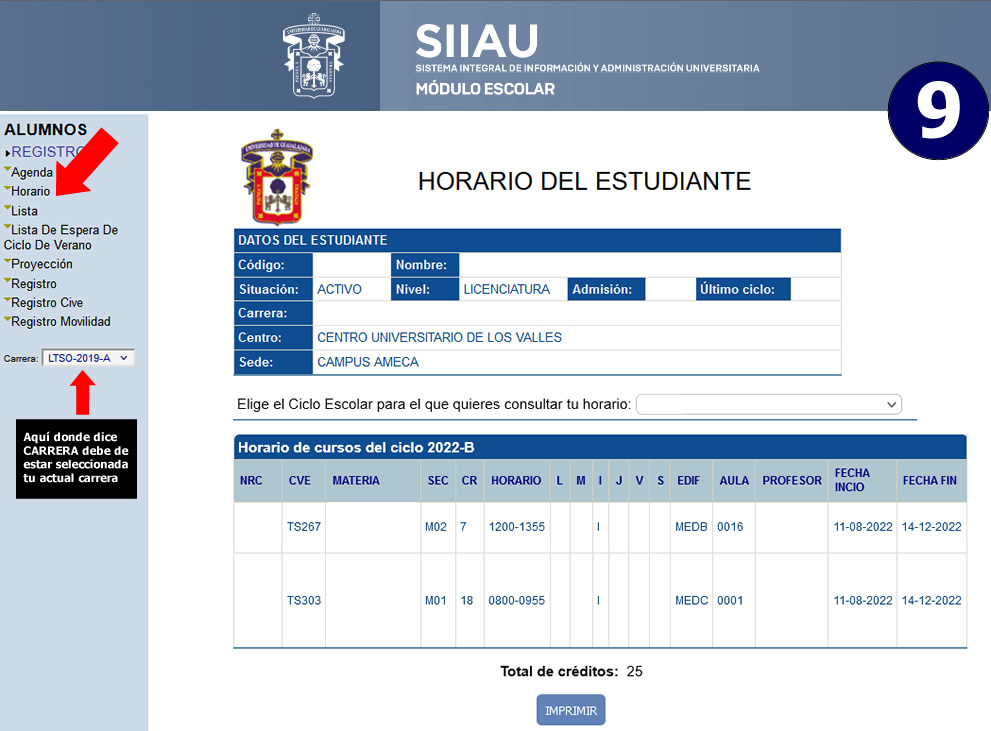Open the Carrera dropdown showing LTSO-2019-A
The image size is (991, 731).
click(88, 358)
